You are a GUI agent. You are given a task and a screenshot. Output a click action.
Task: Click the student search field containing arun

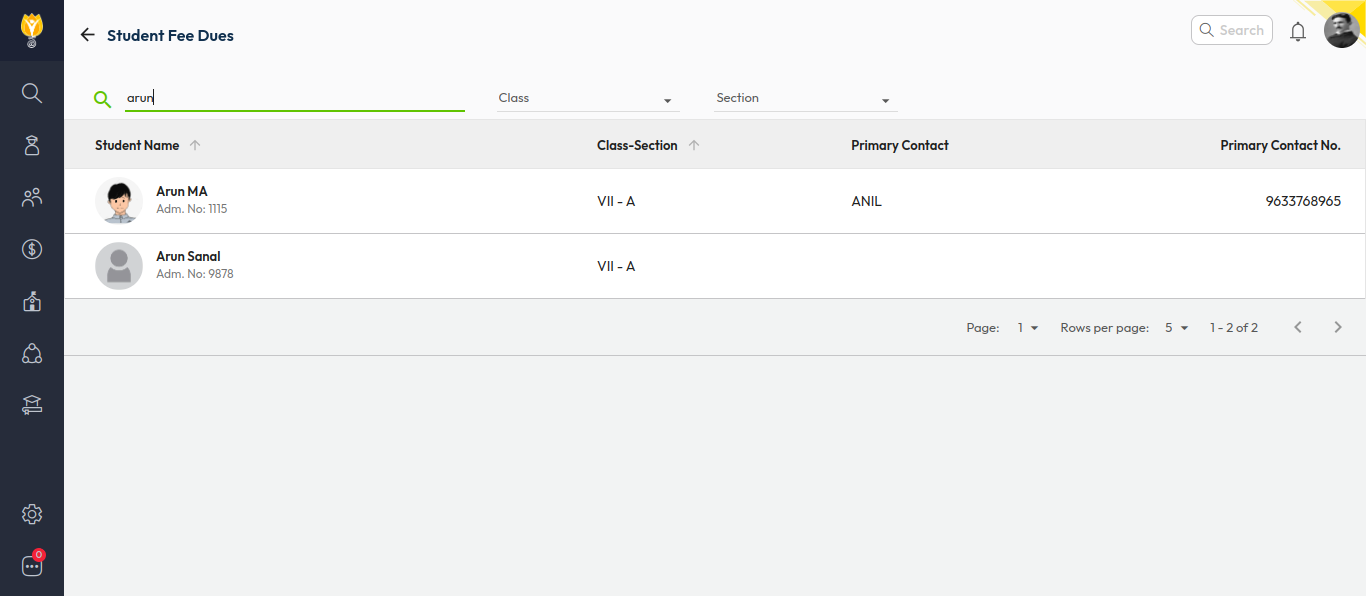295,99
